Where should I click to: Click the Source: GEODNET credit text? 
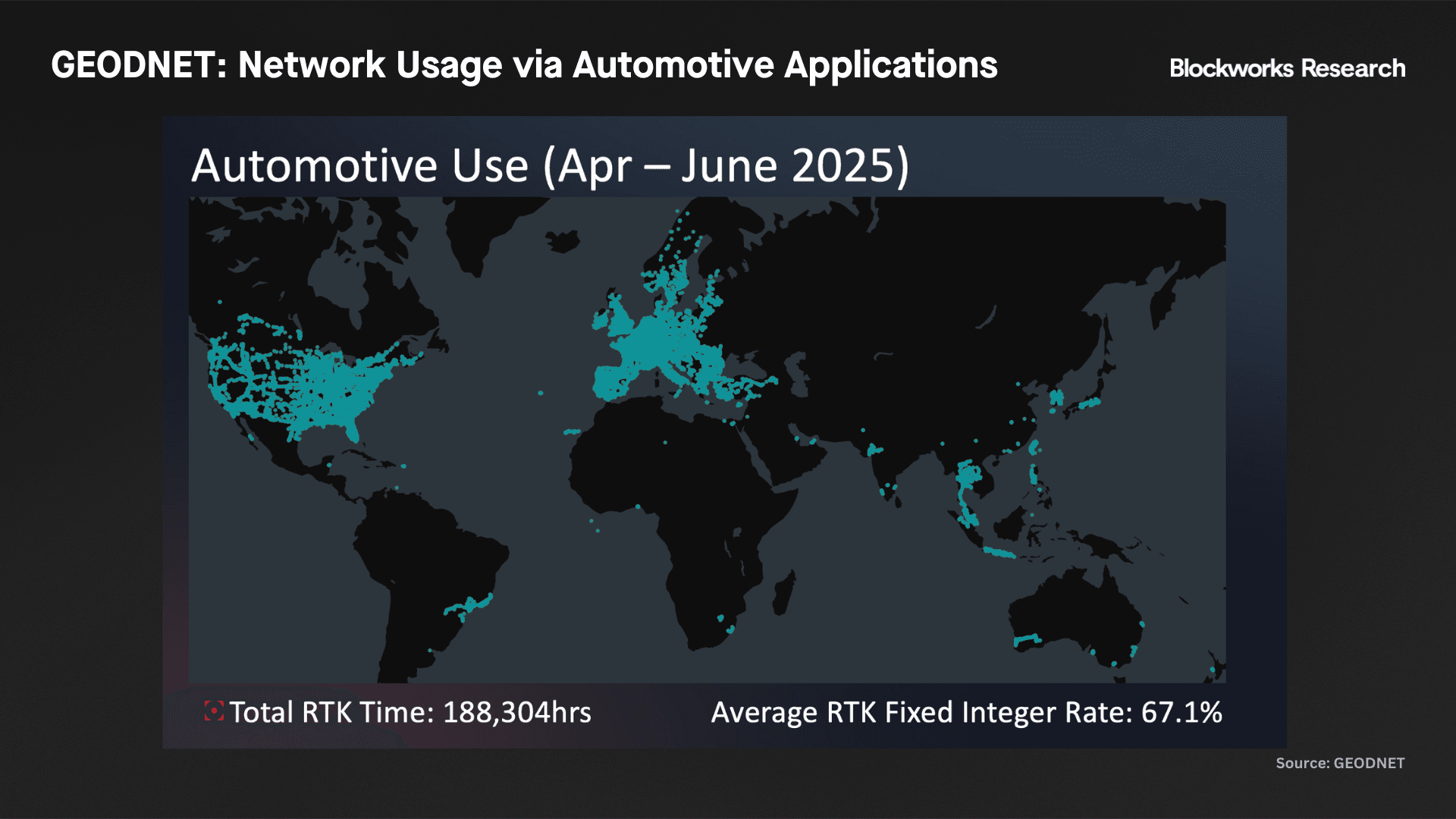coord(1339,763)
